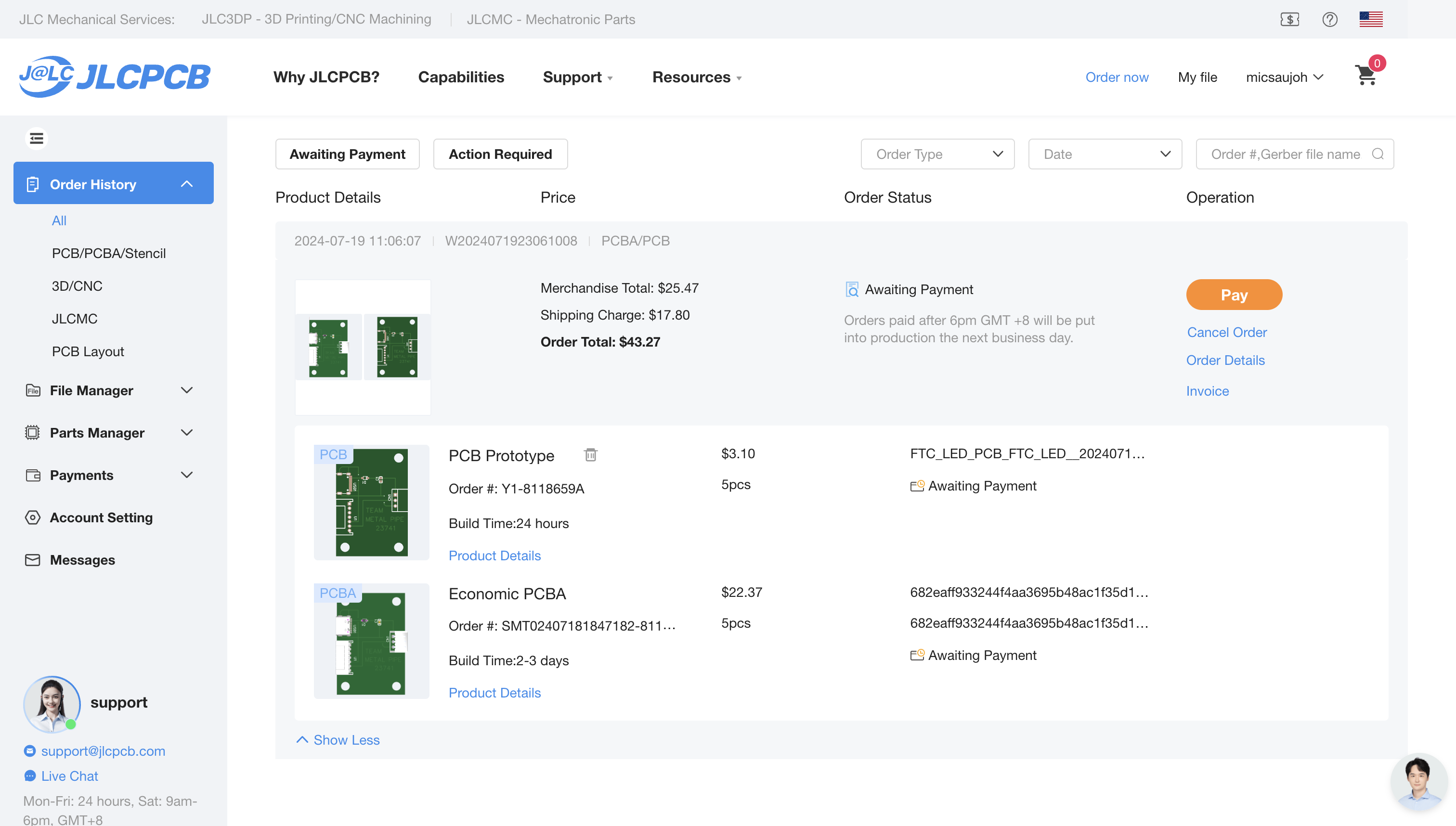Click the JLCPCB logo
Screen dimensions: 1456x826
tap(115, 77)
